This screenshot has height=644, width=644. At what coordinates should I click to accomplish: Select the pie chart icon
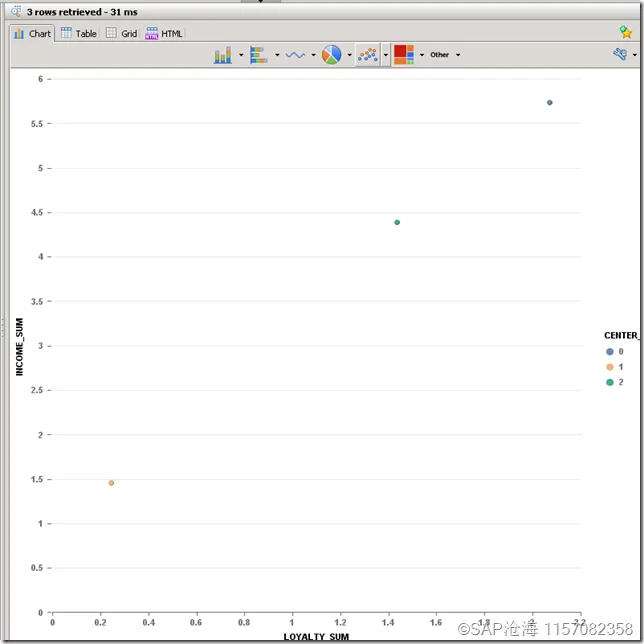(x=331, y=55)
